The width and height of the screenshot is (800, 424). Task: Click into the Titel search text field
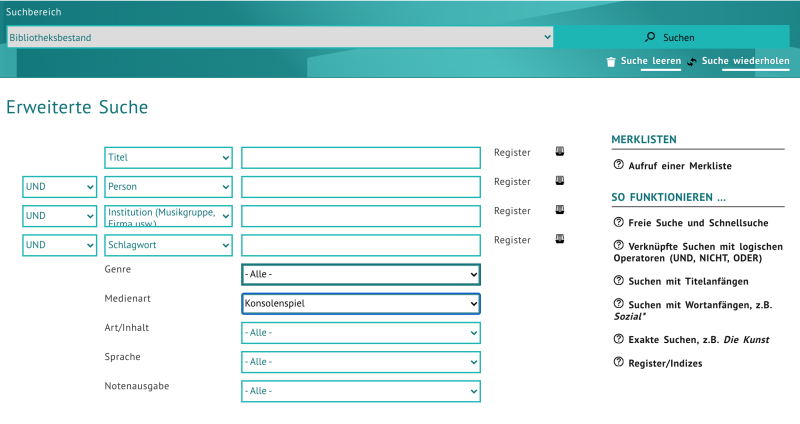point(360,158)
